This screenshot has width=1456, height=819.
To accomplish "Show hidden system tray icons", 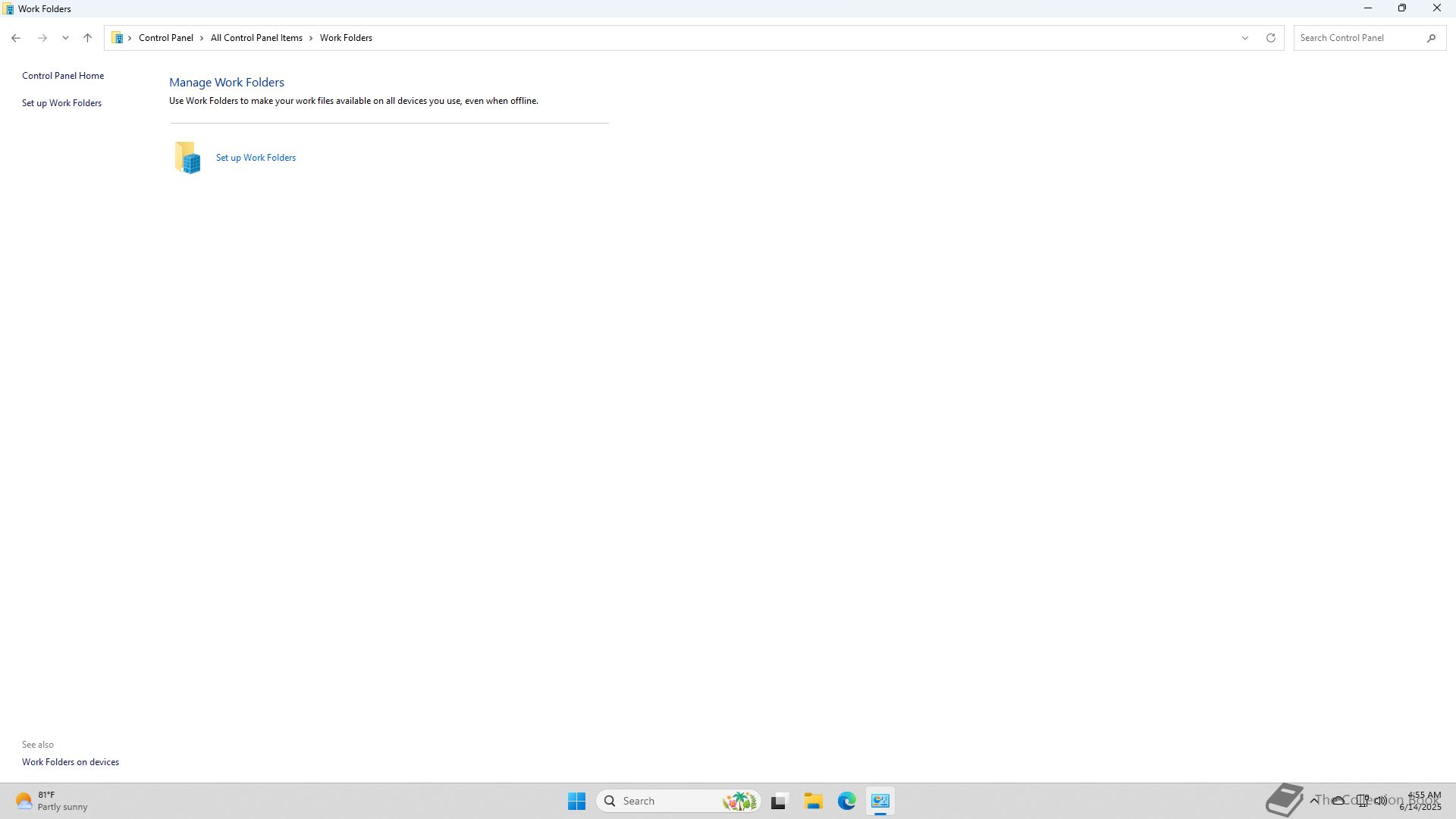I will (1313, 801).
